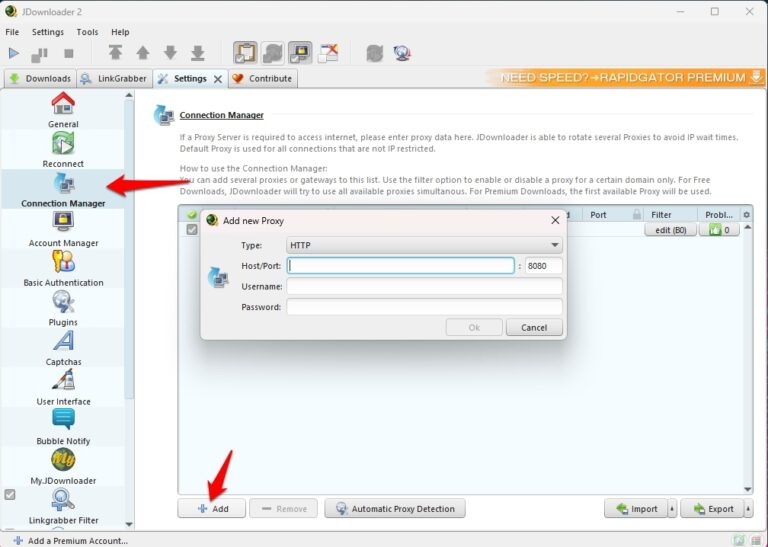
Task: Open the Plugins settings icon
Action: coord(63,301)
